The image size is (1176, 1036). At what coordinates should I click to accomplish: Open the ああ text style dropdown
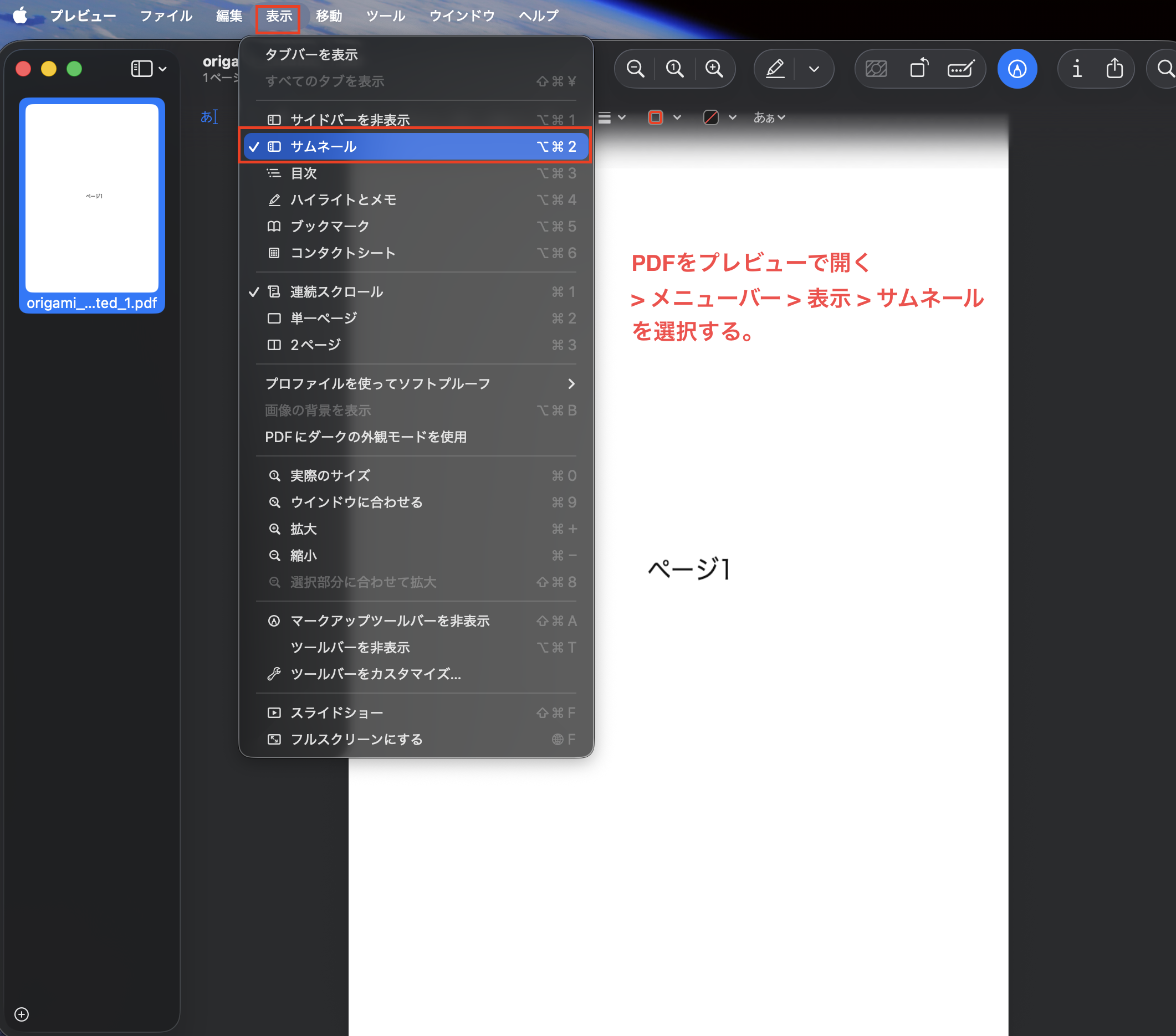click(x=769, y=118)
